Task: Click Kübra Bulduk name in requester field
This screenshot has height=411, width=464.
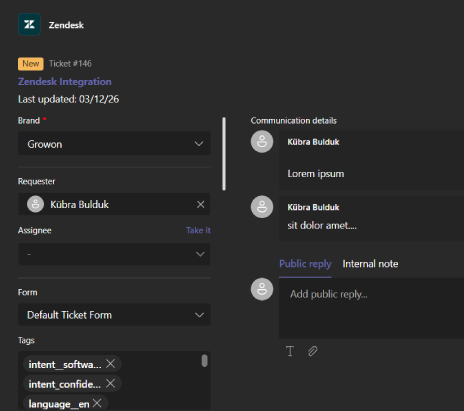Action: click(x=79, y=204)
